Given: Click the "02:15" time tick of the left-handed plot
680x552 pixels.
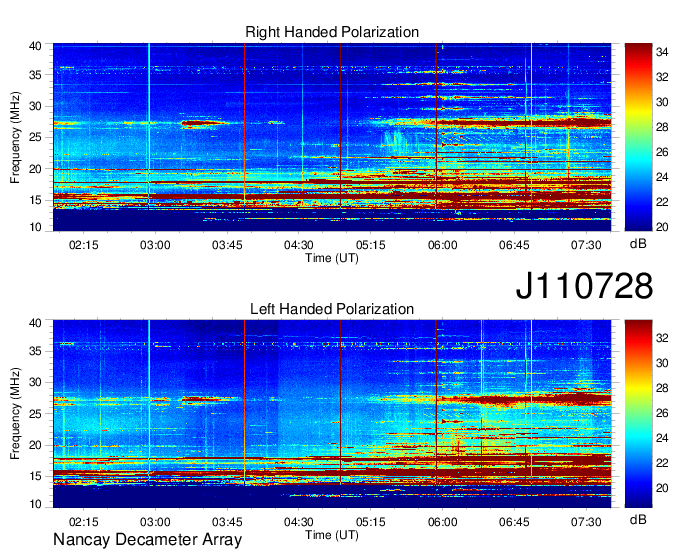Looking at the screenshot, I should click(x=84, y=522).
